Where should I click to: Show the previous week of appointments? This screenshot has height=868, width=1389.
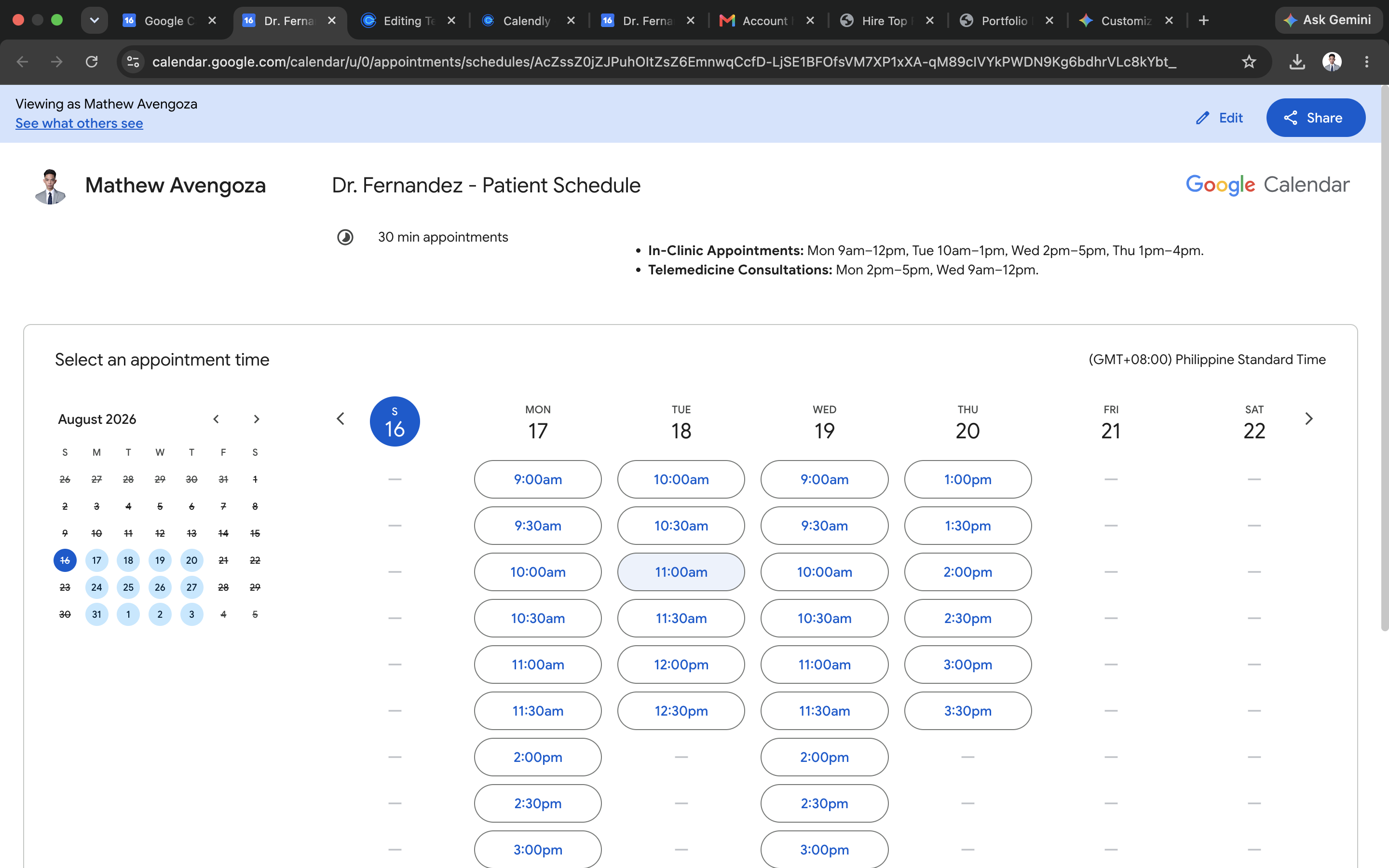[340, 419]
